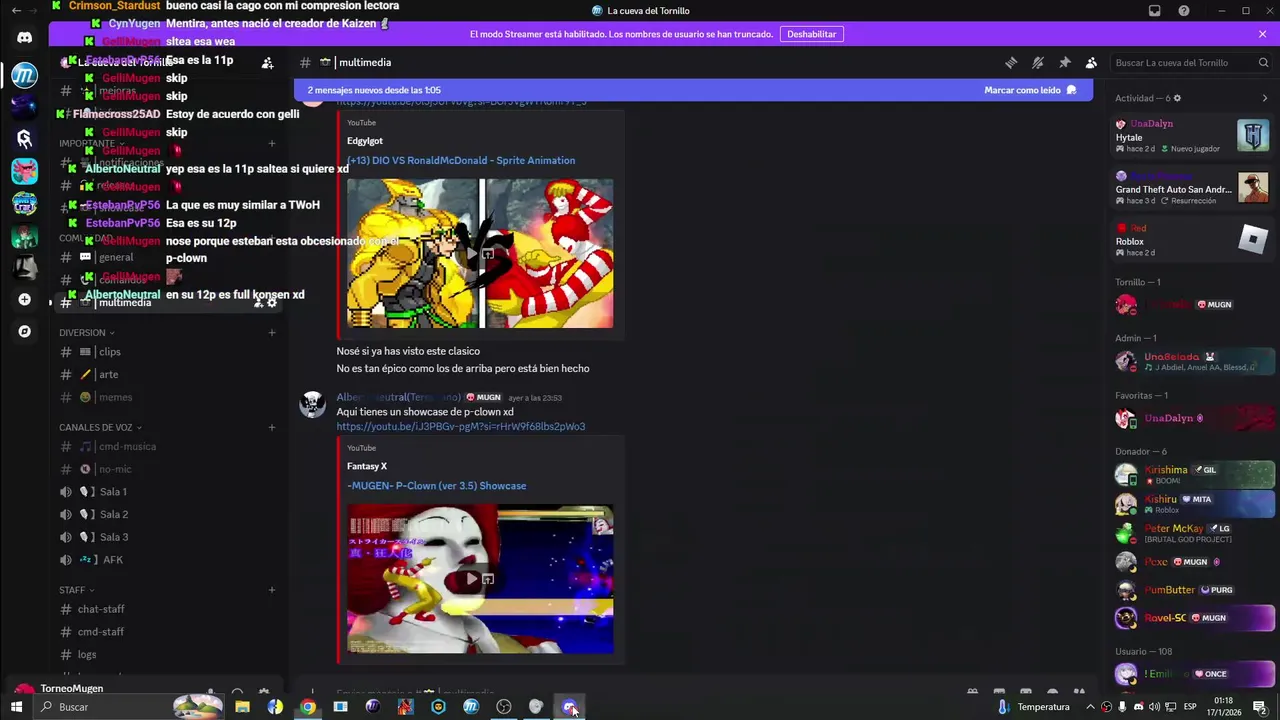
Task: Open the threads icon in channel header
Action: [1011, 62]
